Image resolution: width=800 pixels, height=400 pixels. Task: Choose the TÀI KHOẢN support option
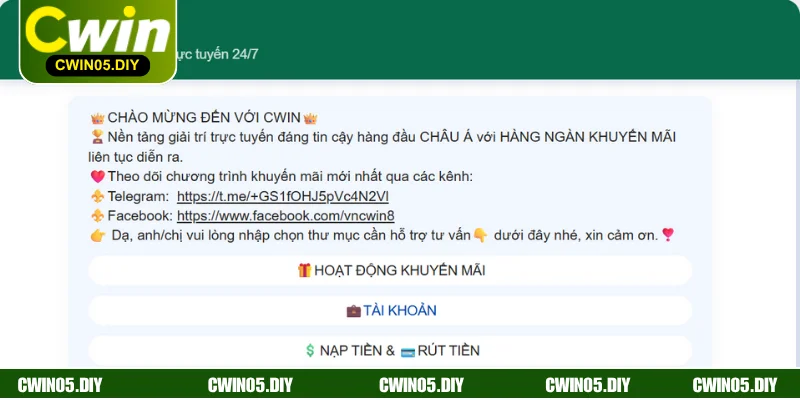390,310
